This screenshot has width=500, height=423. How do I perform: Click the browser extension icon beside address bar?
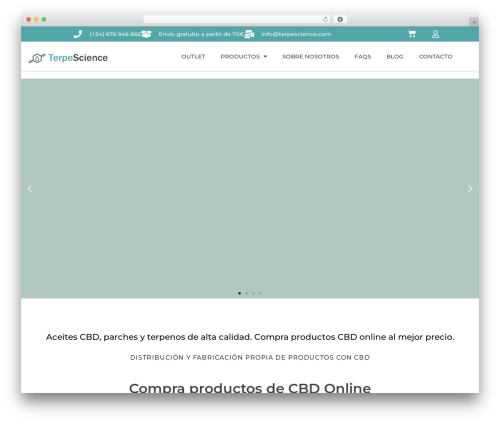(340, 19)
